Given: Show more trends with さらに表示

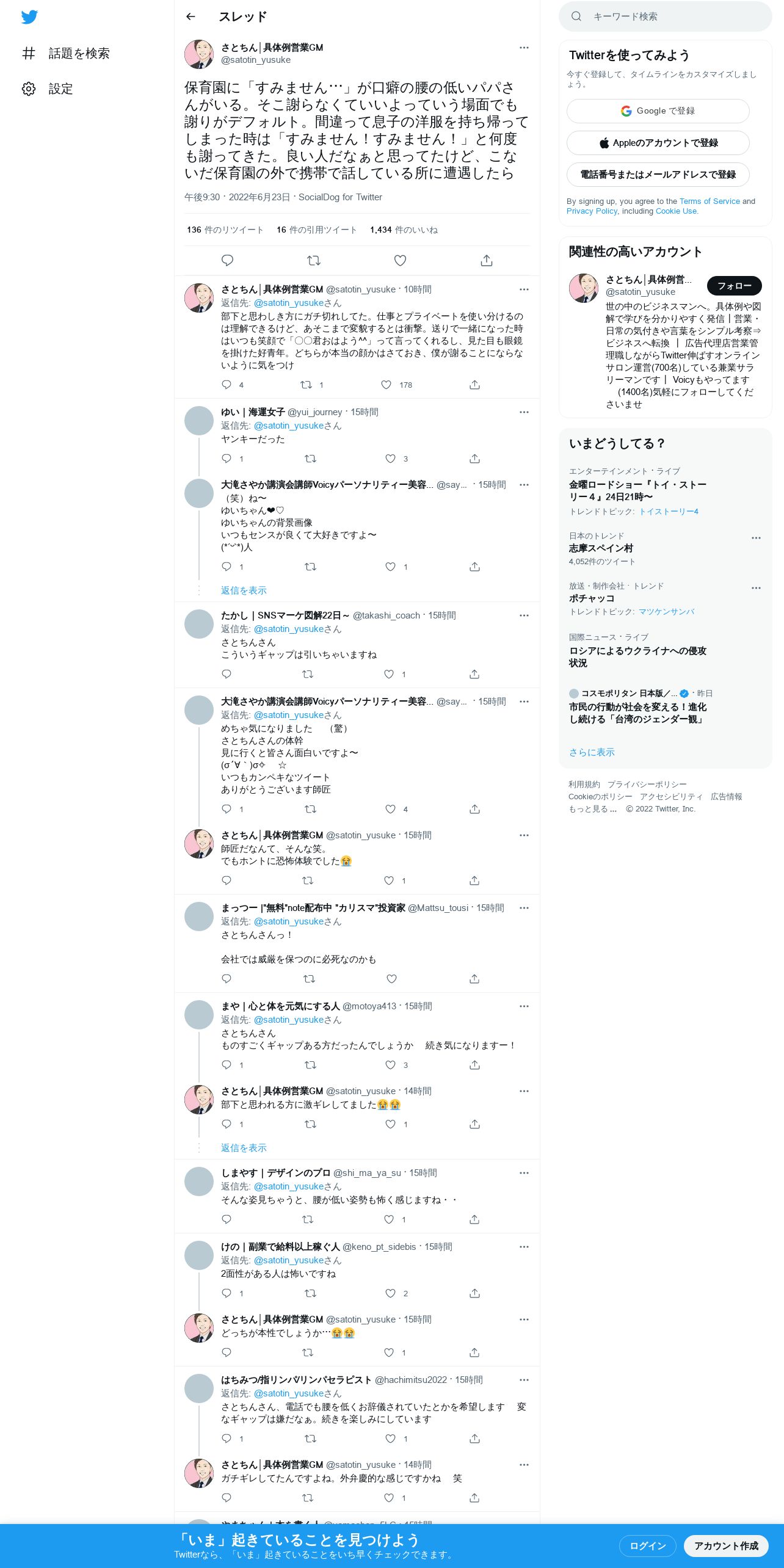Looking at the screenshot, I should point(592,752).
